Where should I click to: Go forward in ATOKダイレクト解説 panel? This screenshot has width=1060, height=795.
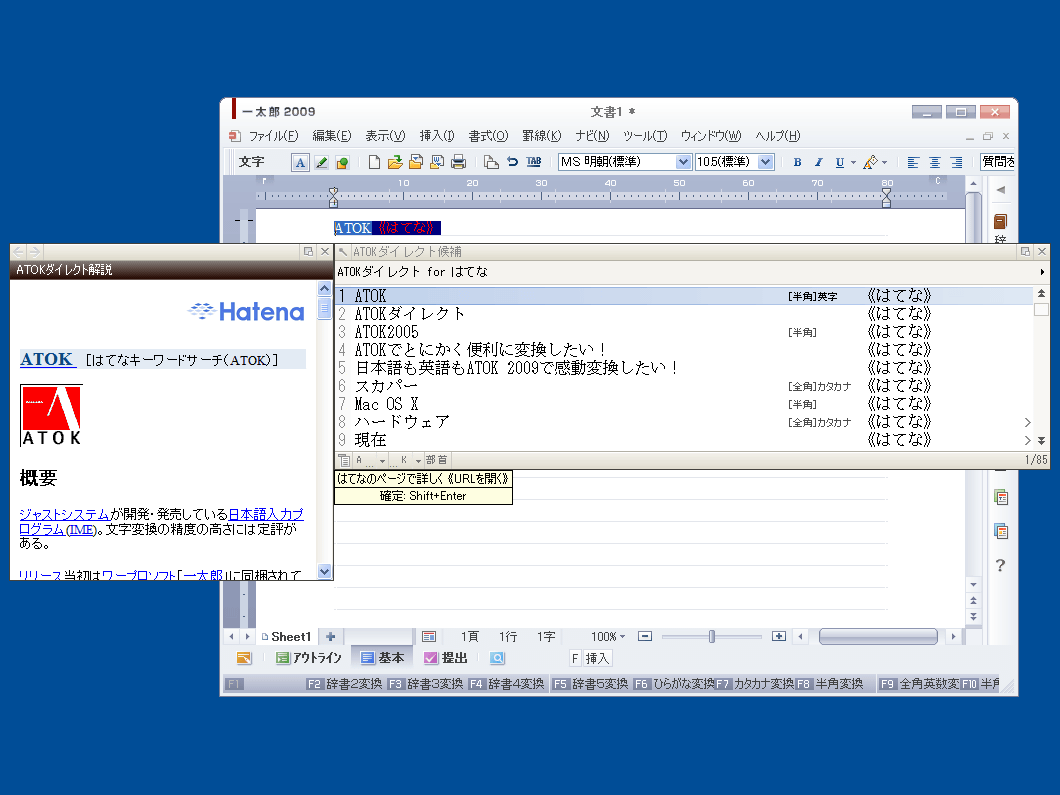tap(34, 251)
